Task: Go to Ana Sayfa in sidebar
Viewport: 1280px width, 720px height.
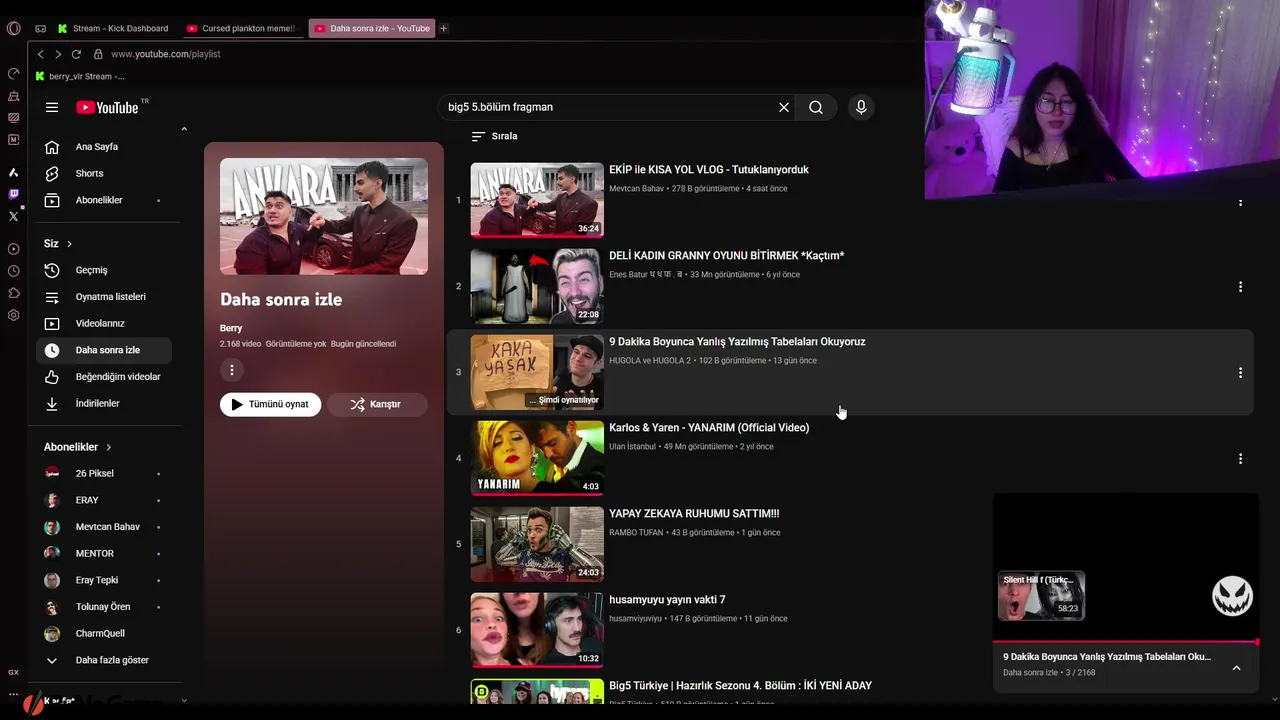Action: 103,147
